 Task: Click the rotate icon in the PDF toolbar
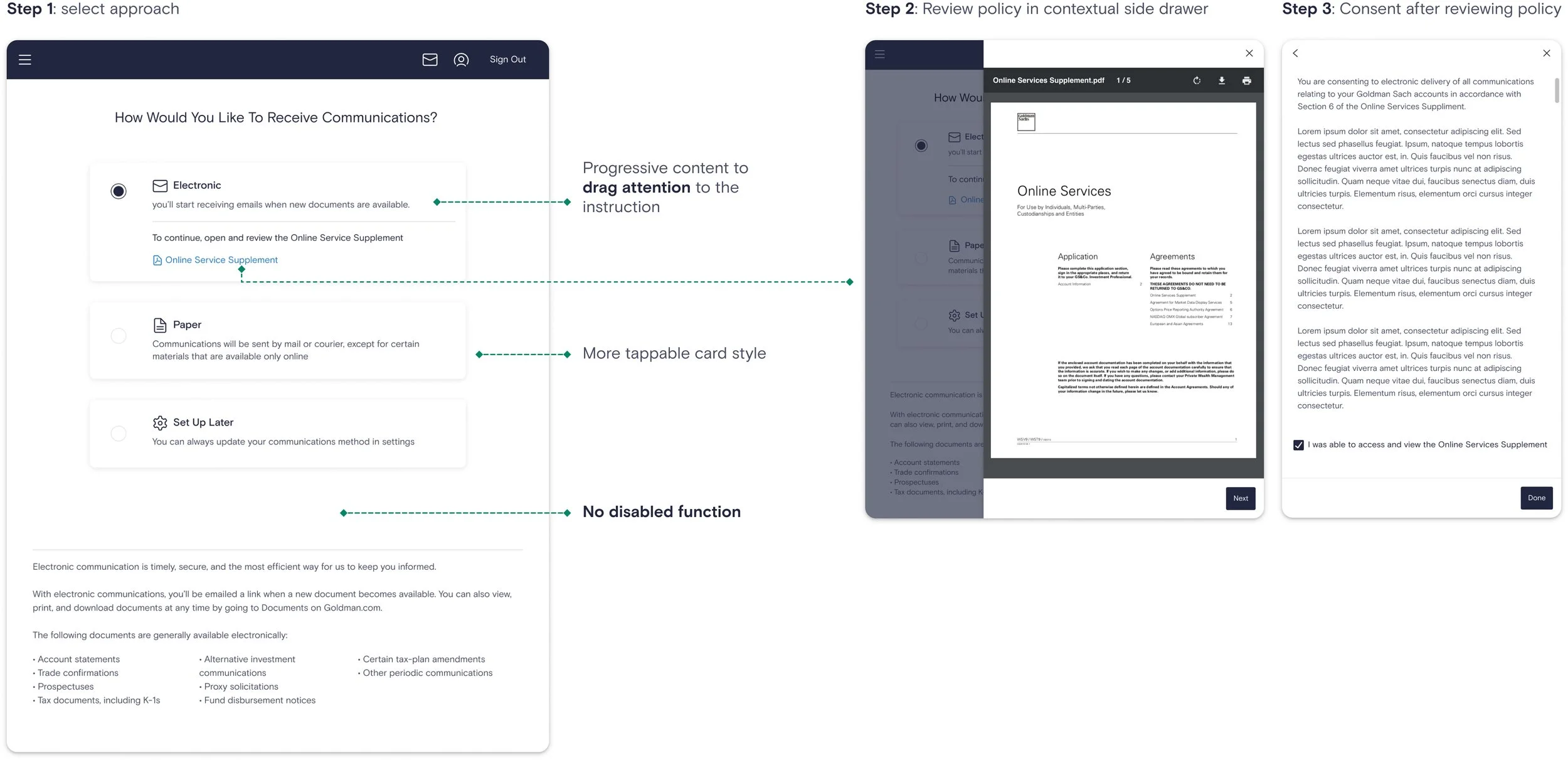pos(1197,80)
